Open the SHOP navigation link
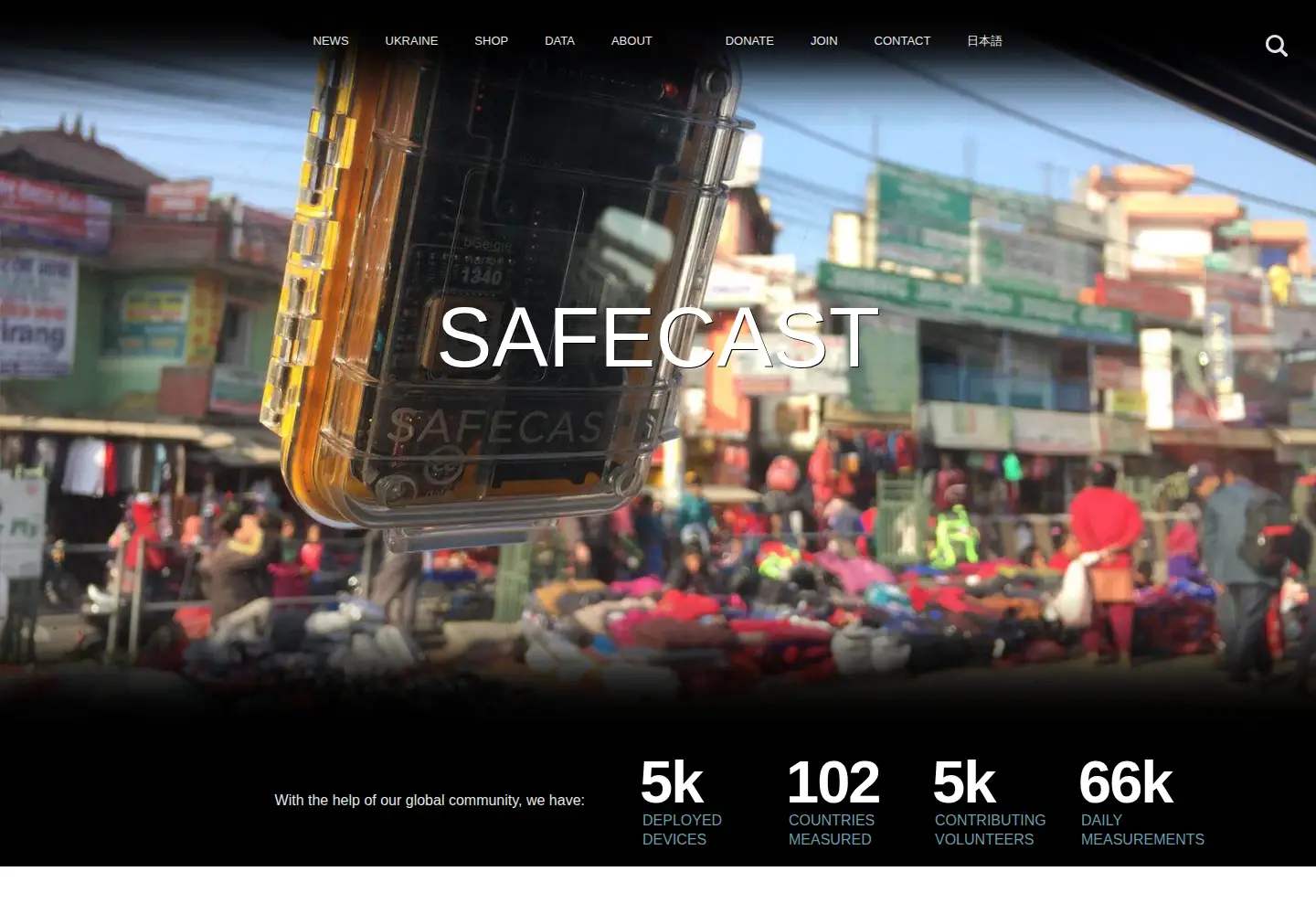1316x914 pixels. (x=491, y=41)
